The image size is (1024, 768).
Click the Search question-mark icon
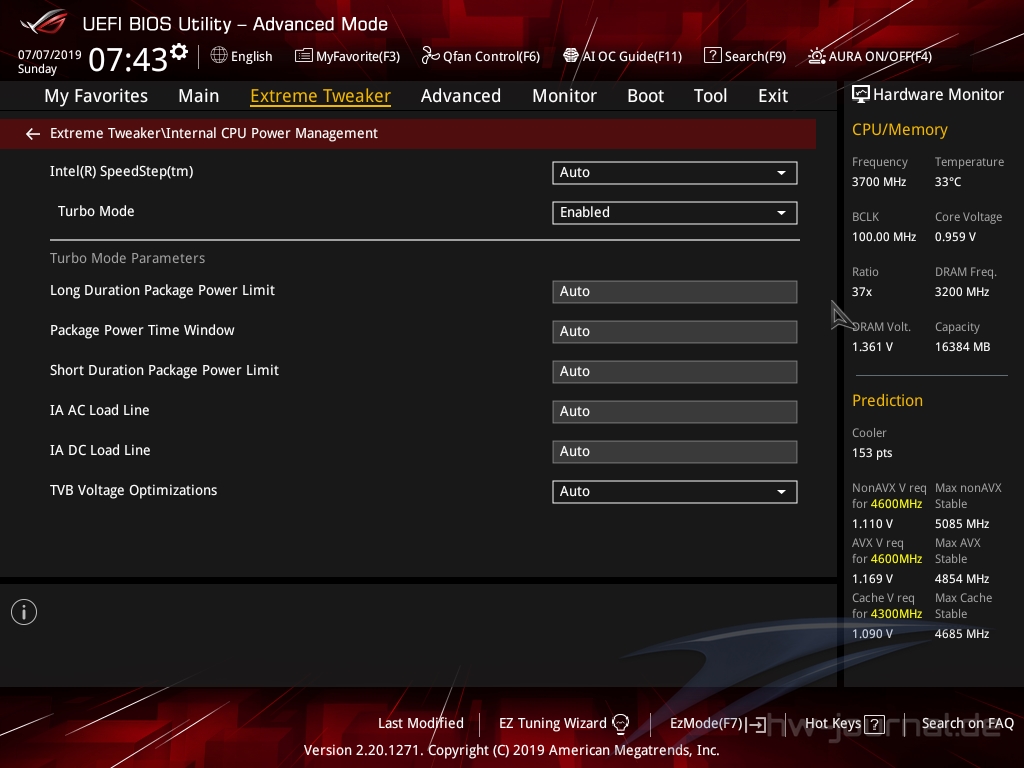click(x=712, y=56)
